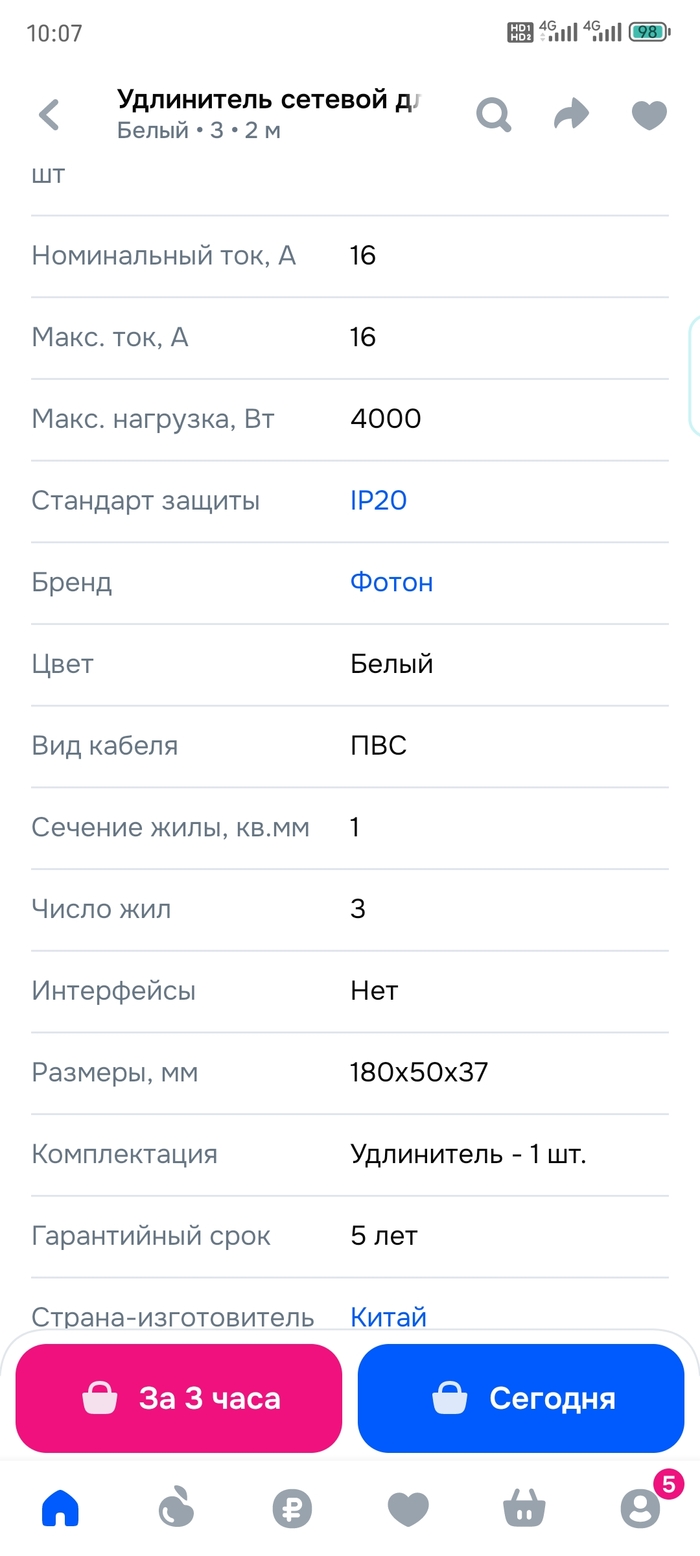Image resolution: width=700 pixels, height=1556 pixels.
Task: Tap the green side tab at the right edge
Action: pos(693,376)
